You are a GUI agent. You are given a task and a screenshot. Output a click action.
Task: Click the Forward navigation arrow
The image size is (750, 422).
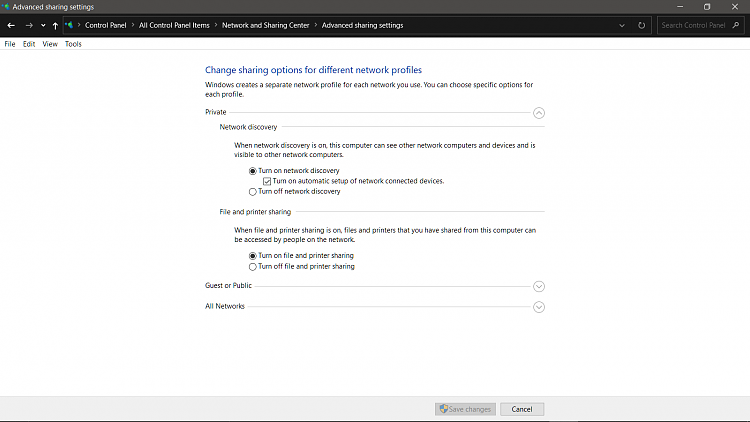pos(29,25)
